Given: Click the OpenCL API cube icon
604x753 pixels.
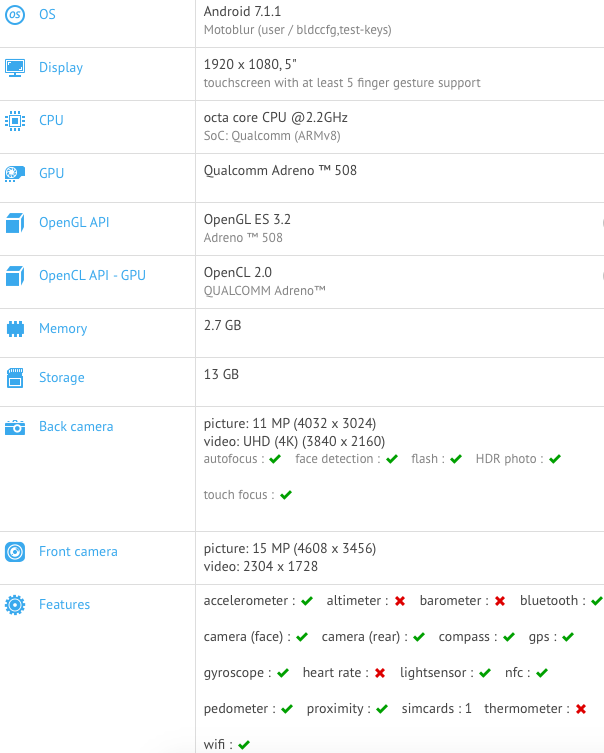Looking at the screenshot, I should pos(15,276).
